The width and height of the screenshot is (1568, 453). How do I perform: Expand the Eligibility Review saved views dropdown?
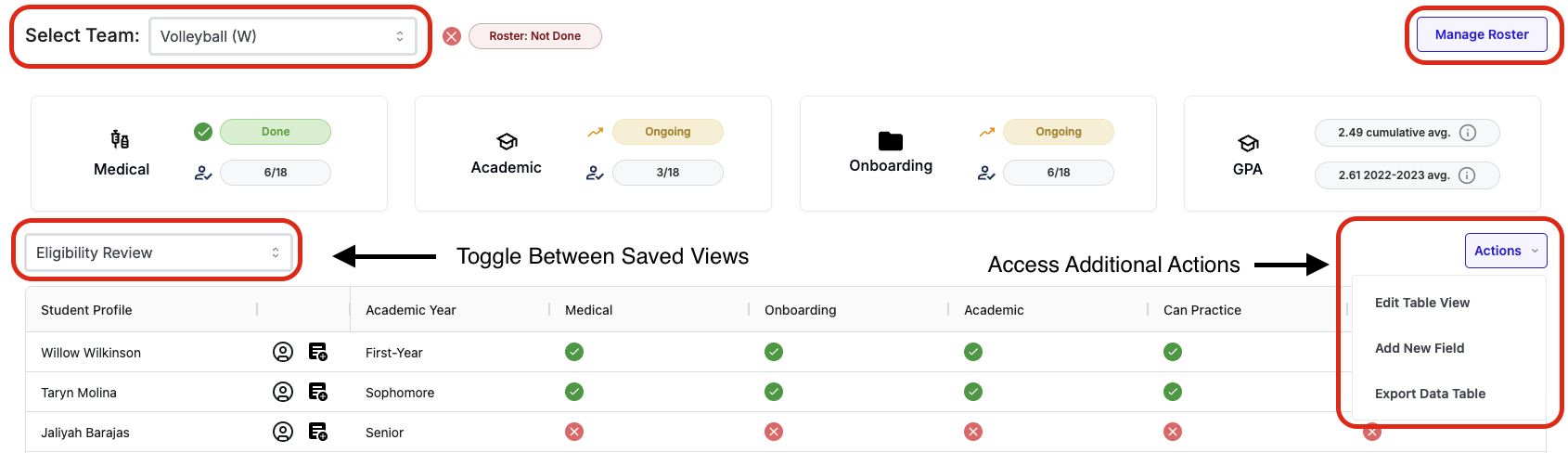[x=158, y=252]
